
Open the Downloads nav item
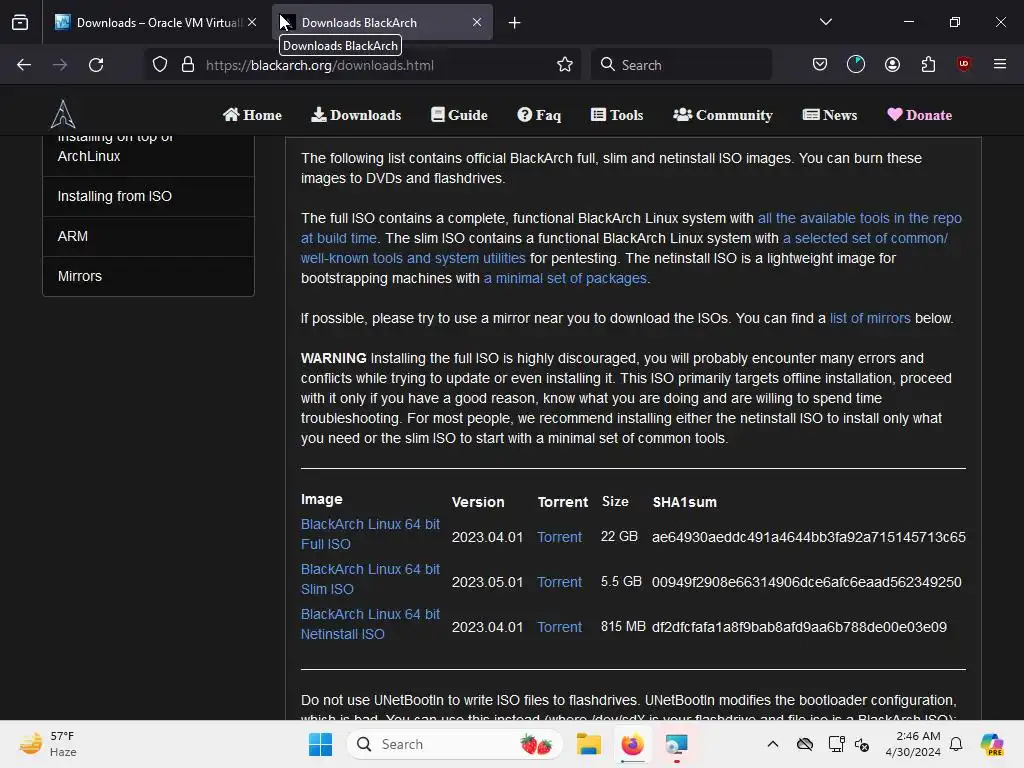356,115
